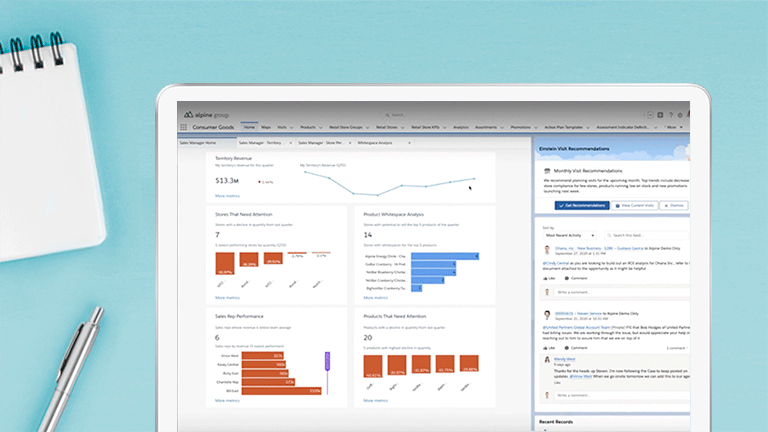Open the favorites list dropdown in header
Viewport: 768px width, 432px height.
(x=650, y=115)
